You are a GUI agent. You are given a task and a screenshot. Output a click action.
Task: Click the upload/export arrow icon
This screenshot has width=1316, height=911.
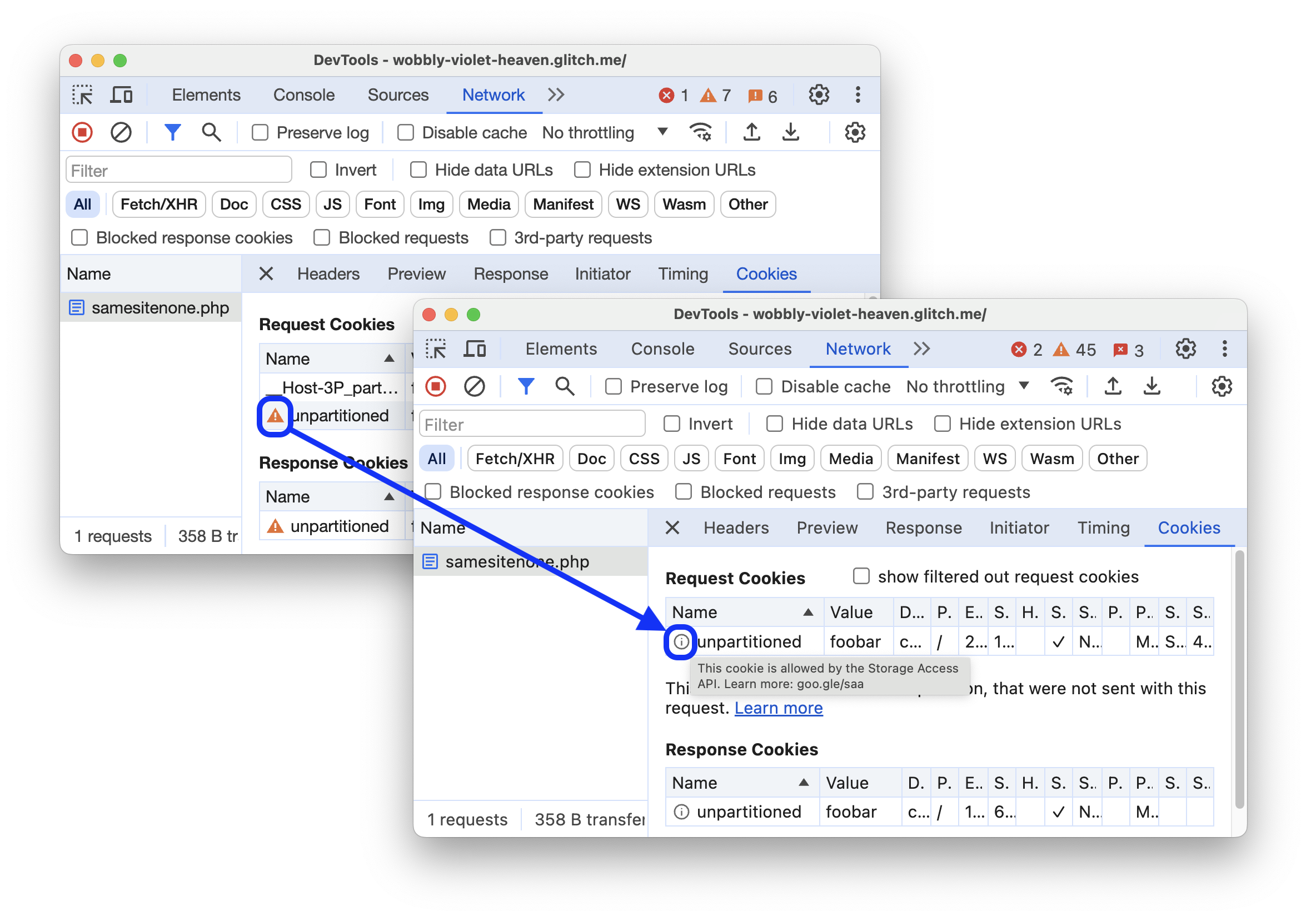point(749,133)
